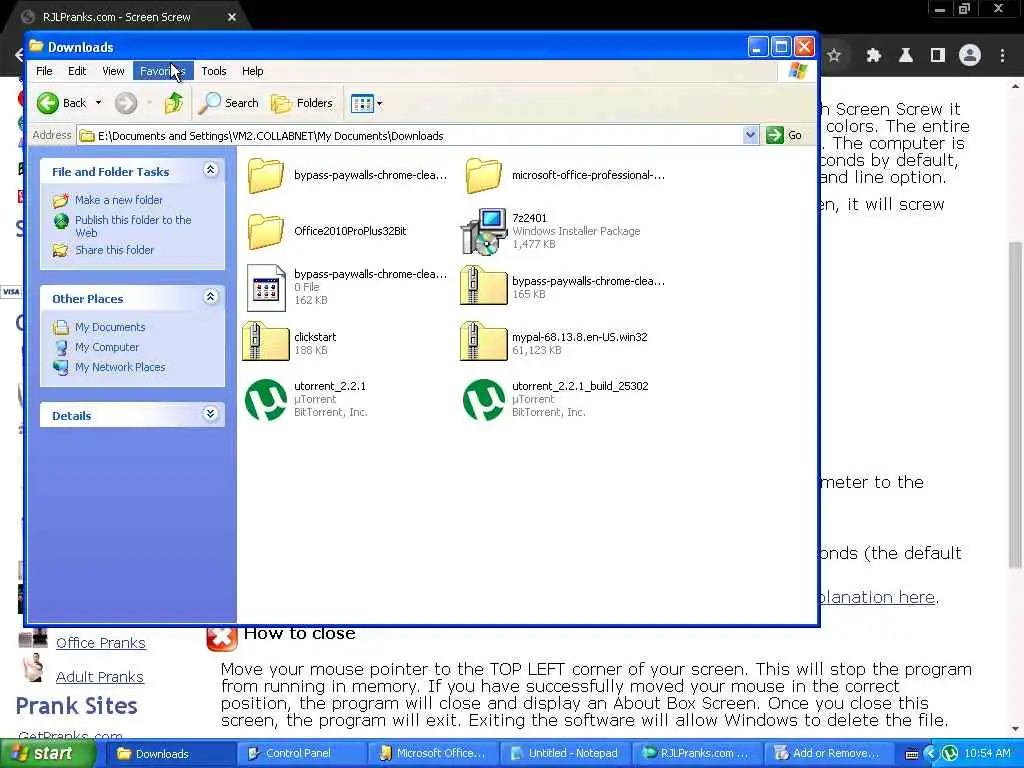The height and width of the screenshot is (768, 1024).
Task: Open My Documents in Other Places
Action: (x=110, y=327)
